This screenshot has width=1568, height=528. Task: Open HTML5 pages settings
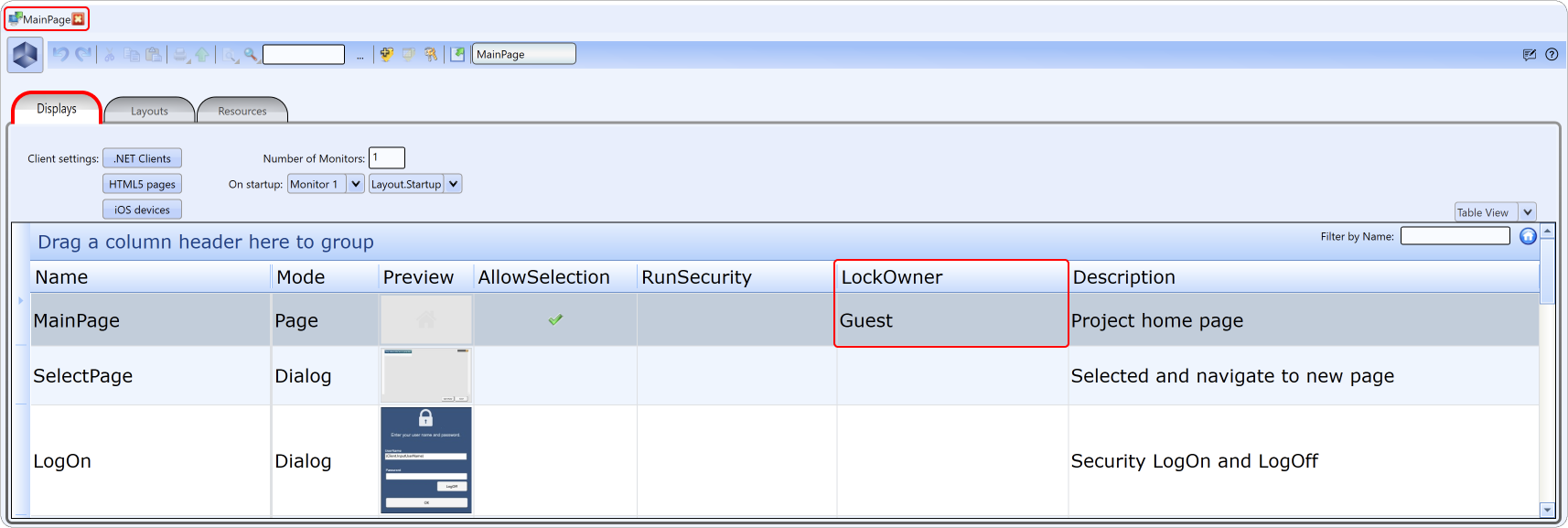pyautogui.click(x=142, y=184)
